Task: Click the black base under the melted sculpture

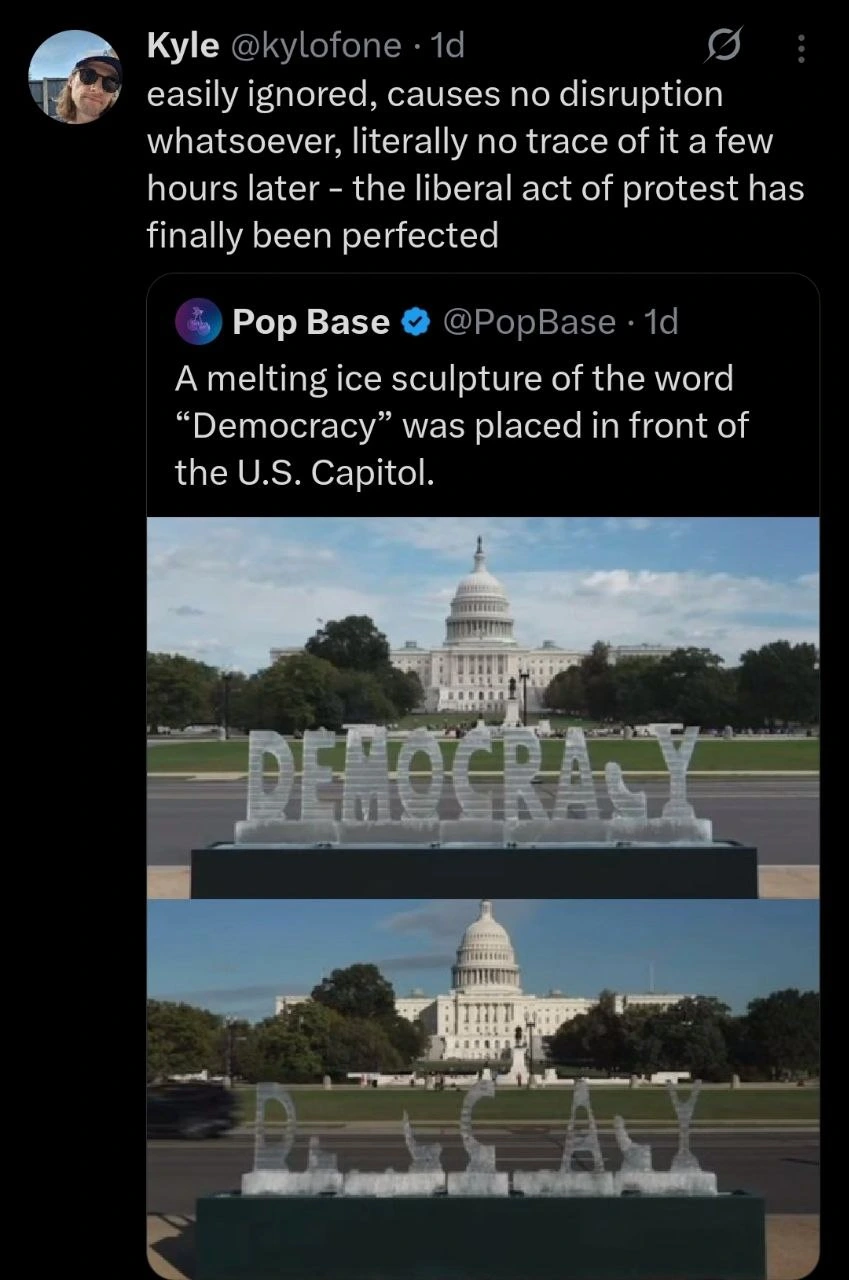Action: (x=480, y=1235)
